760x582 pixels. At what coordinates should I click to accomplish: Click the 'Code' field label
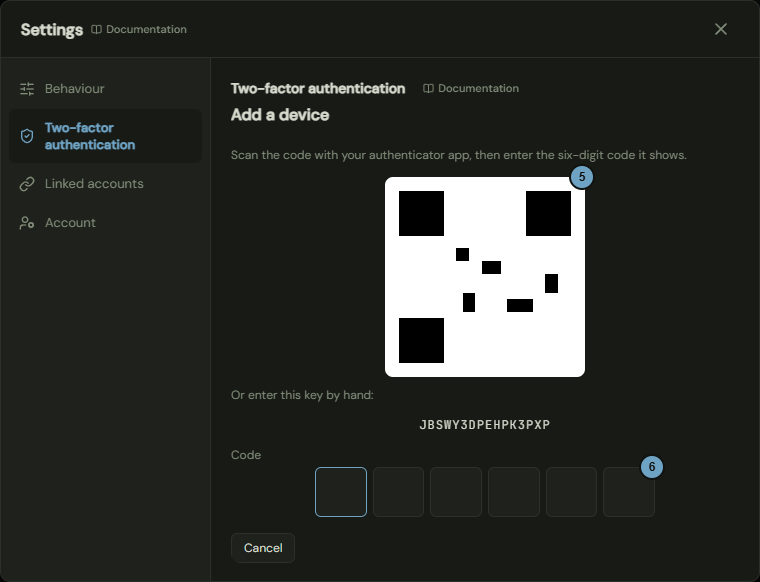tap(246, 455)
